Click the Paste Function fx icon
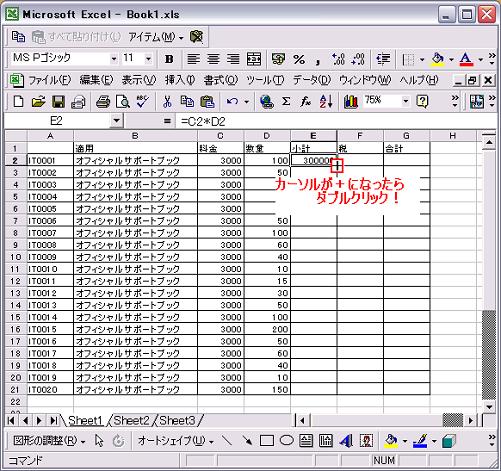Image resolution: width=501 pixels, height=471 pixels. pyautogui.click(x=305, y=101)
